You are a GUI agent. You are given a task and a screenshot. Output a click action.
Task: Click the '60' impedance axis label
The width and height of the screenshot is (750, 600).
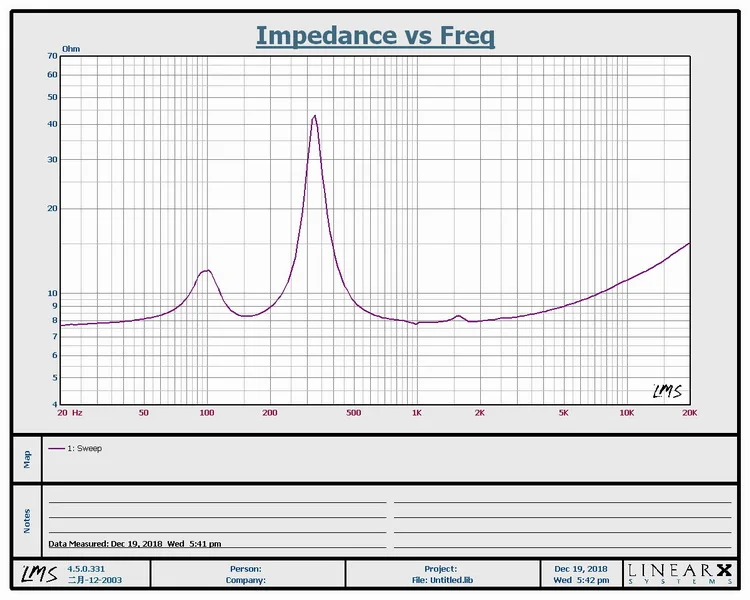(x=52, y=75)
